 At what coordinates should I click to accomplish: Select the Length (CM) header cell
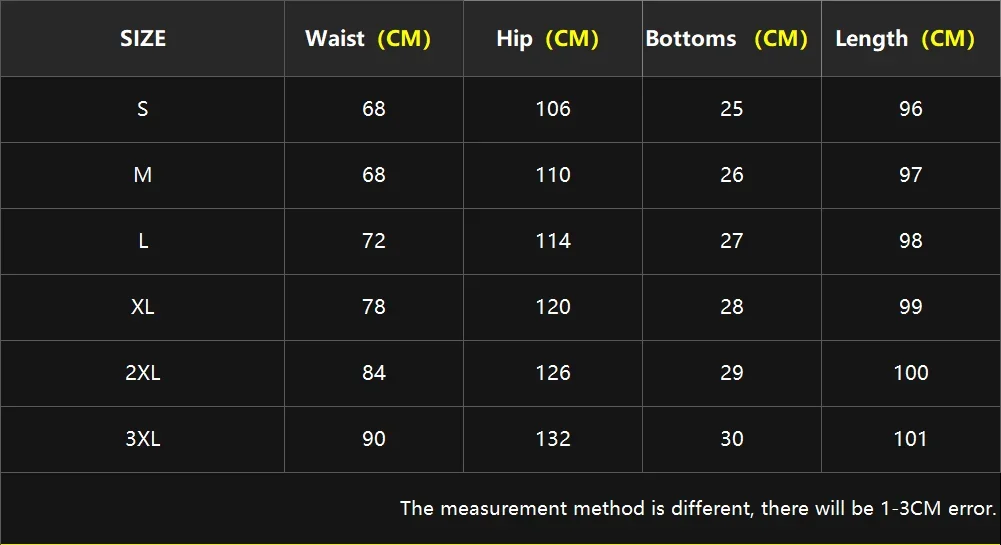point(905,39)
